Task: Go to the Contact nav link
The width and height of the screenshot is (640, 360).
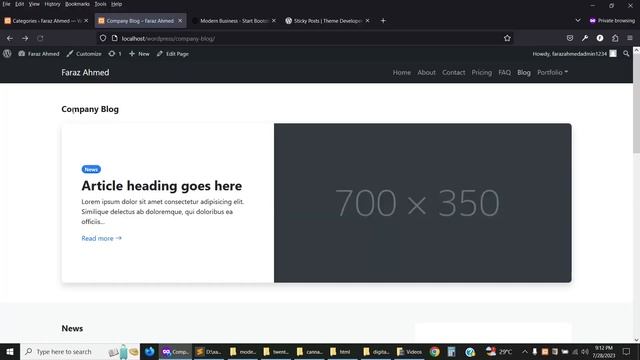Action: (x=453, y=72)
